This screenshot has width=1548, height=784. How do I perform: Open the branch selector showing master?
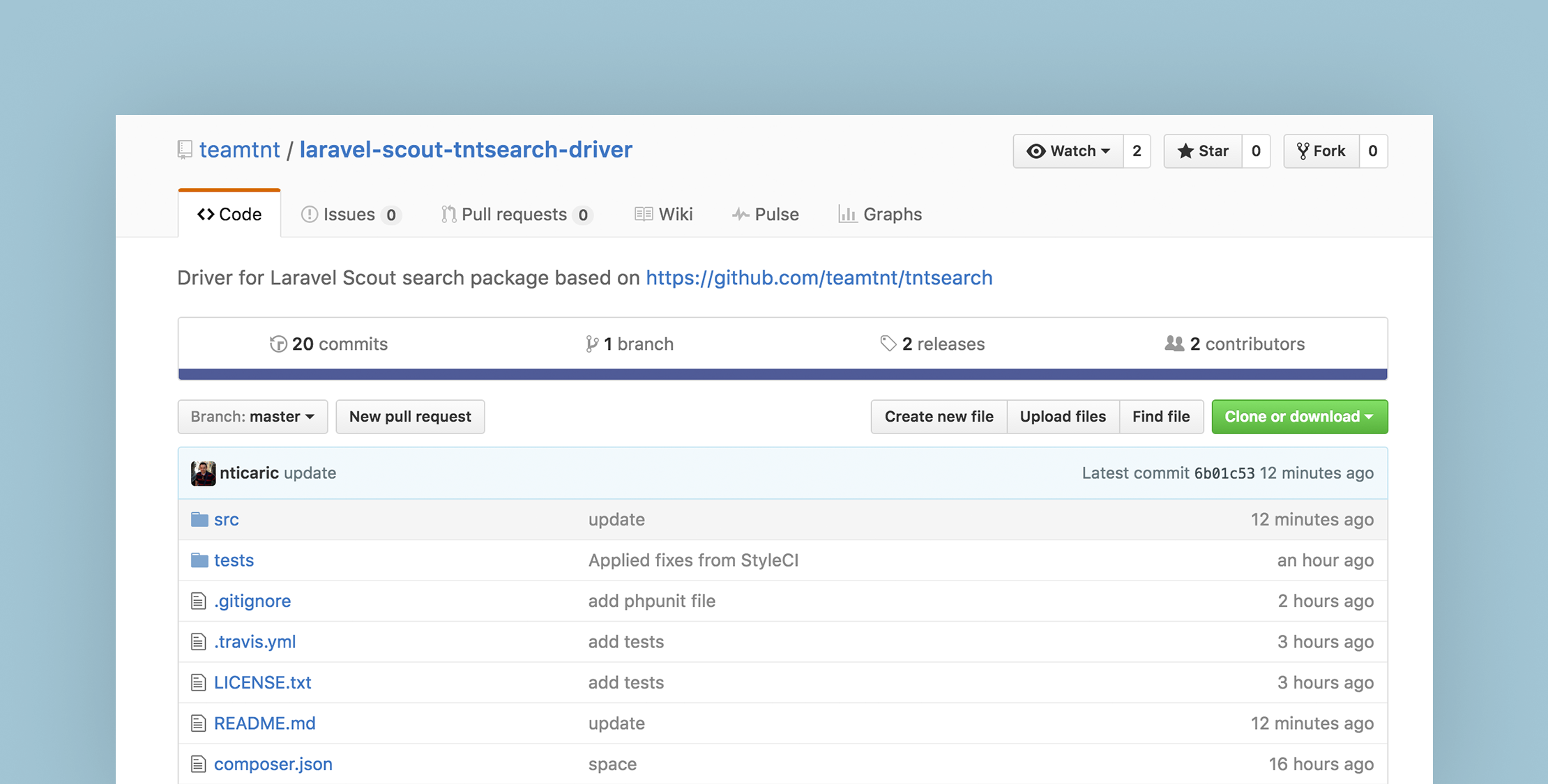point(252,416)
